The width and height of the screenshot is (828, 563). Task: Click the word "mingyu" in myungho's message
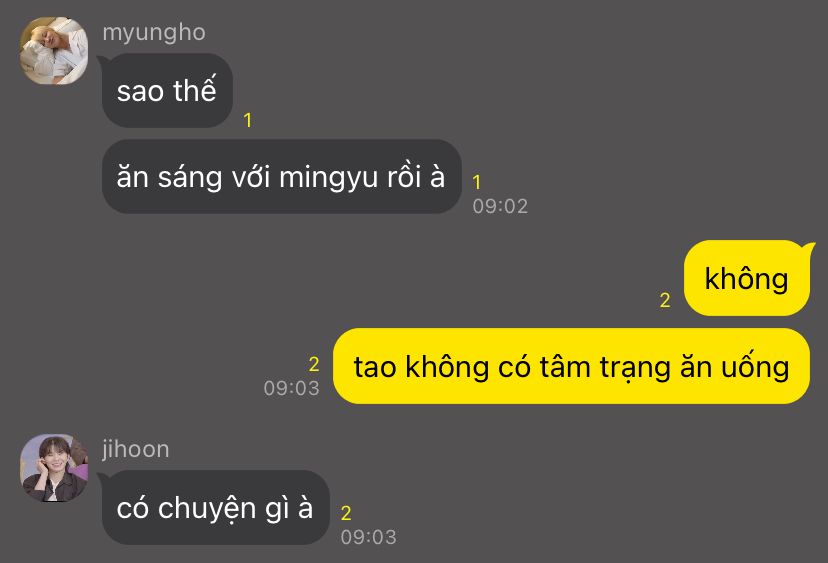point(328,177)
